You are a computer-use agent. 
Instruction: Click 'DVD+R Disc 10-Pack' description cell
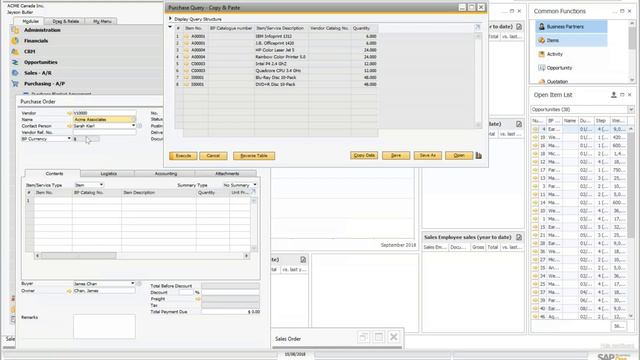(281, 84)
